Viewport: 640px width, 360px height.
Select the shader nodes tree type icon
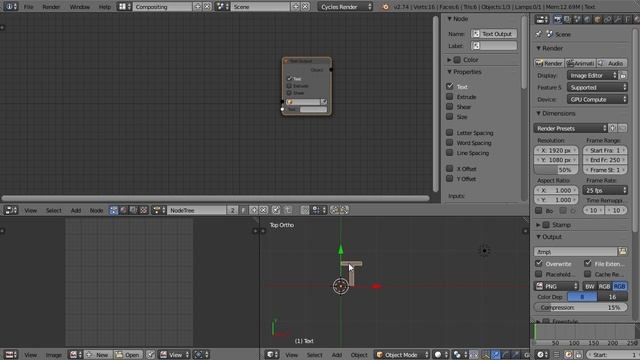(x=123, y=210)
